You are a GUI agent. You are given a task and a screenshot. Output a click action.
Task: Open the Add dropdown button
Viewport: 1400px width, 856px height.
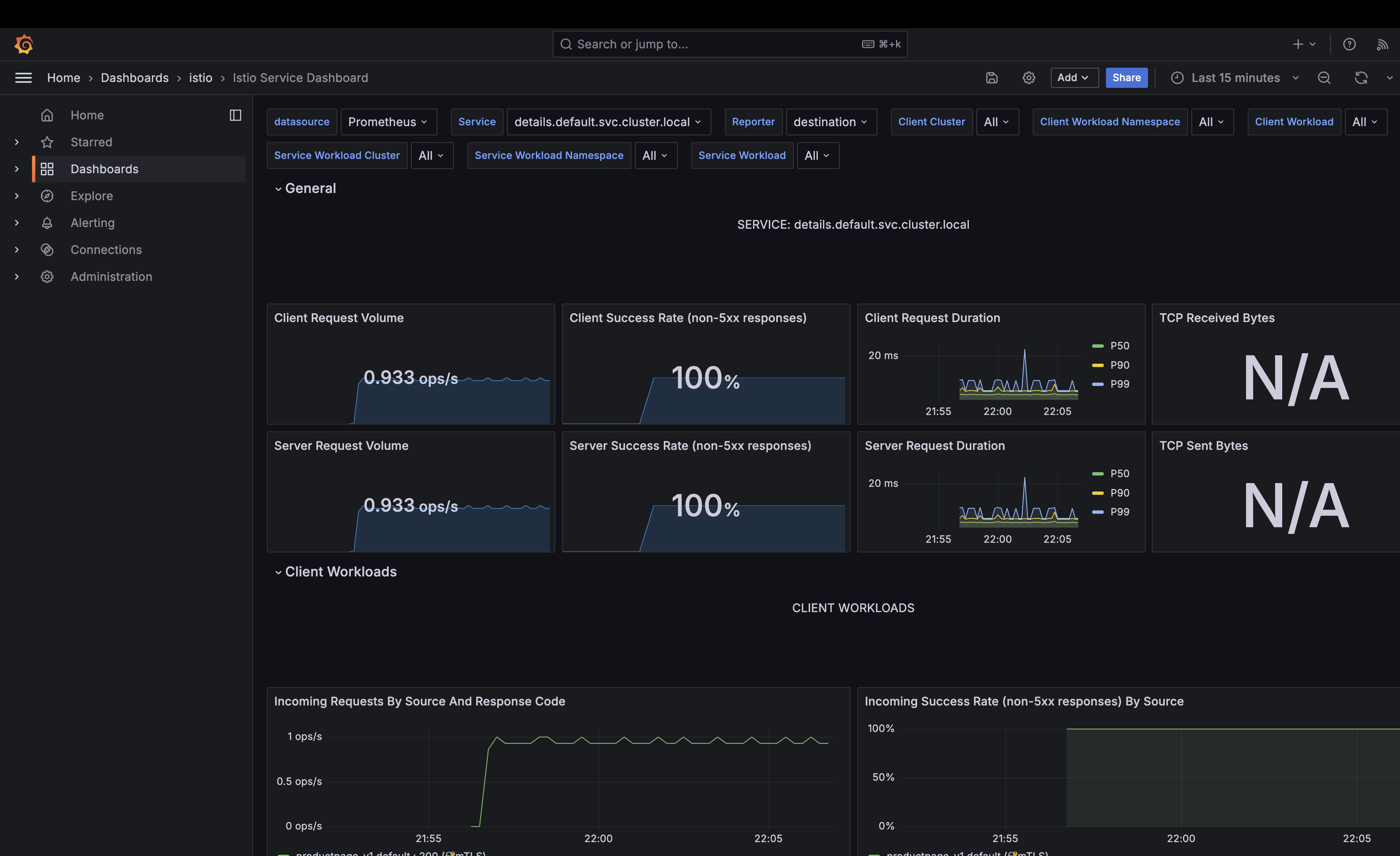click(x=1074, y=78)
